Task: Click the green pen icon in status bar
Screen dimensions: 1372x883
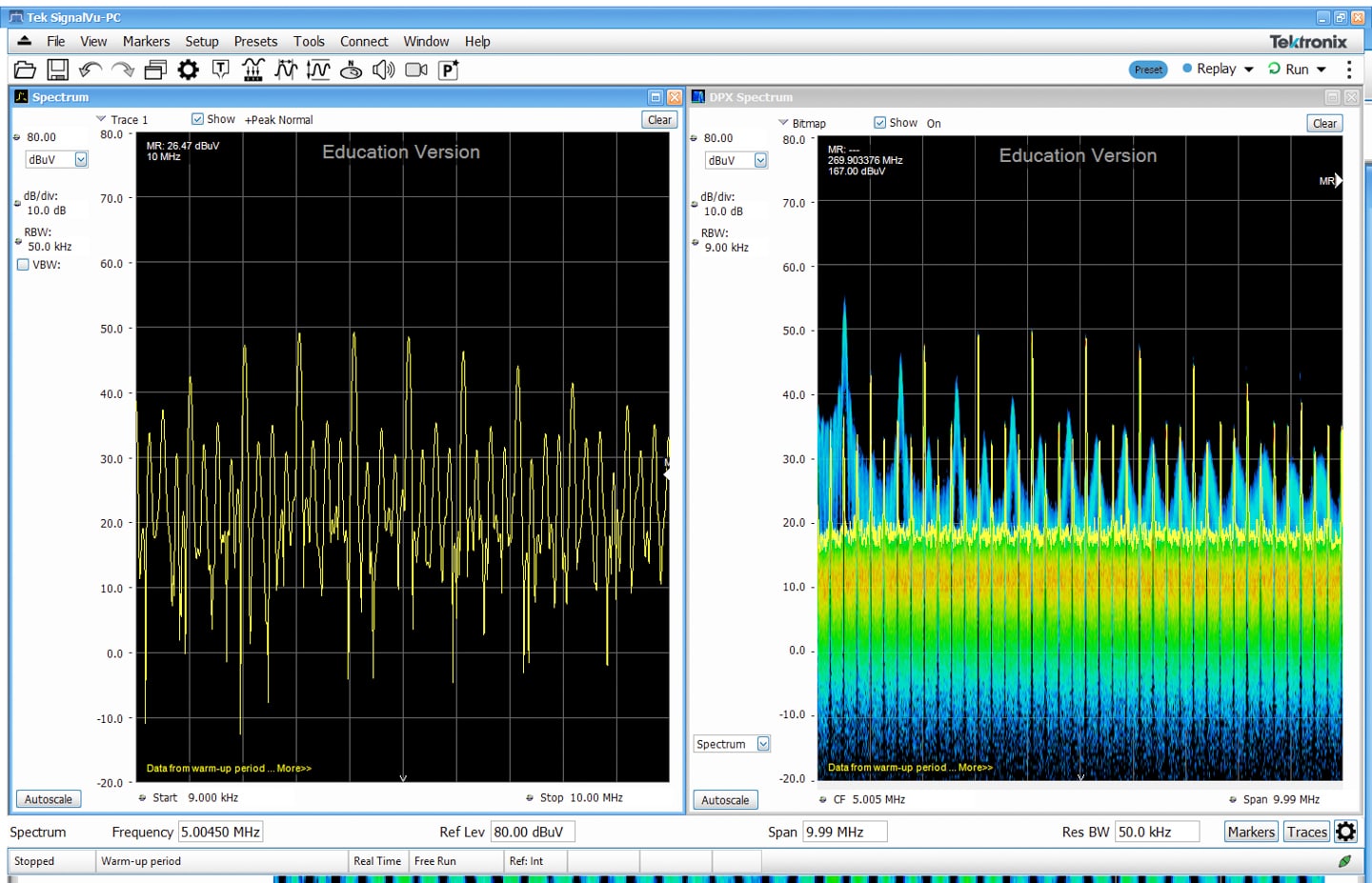Action: point(1344,861)
